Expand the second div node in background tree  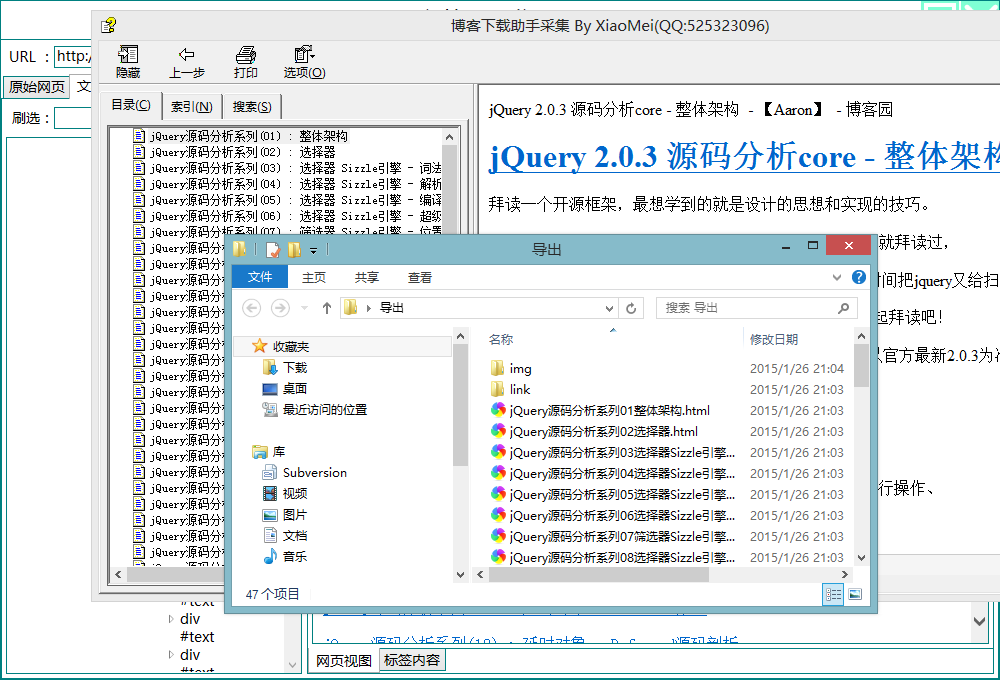click(171, 654)
